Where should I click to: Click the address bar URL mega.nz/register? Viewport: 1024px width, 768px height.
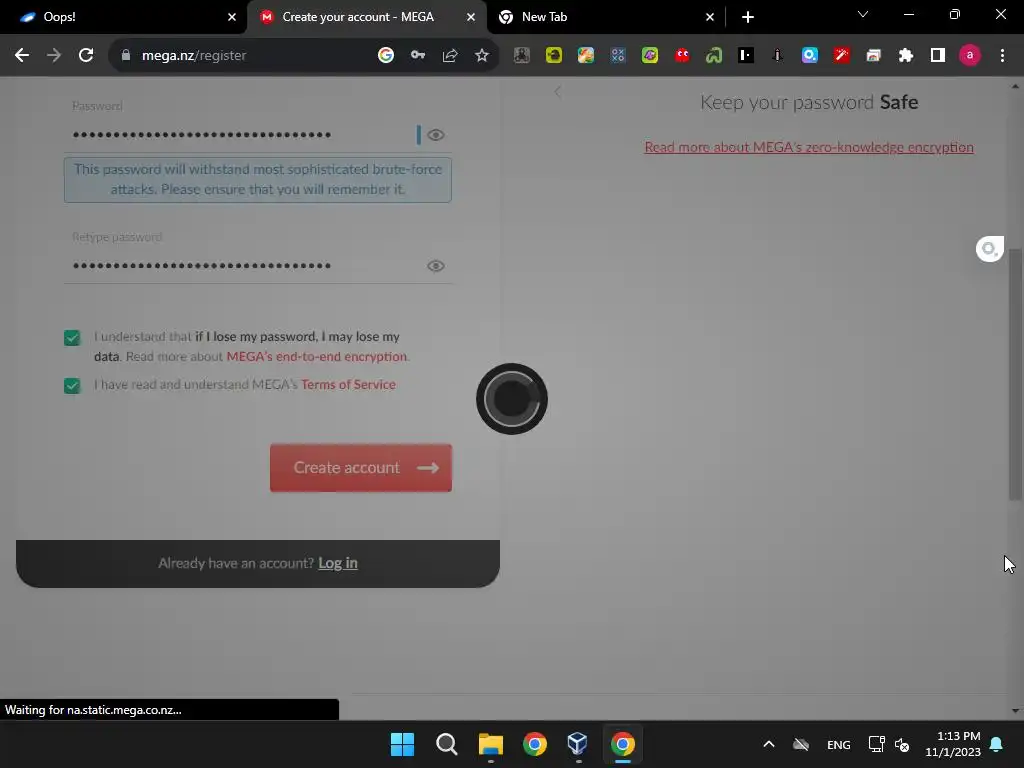194,56
